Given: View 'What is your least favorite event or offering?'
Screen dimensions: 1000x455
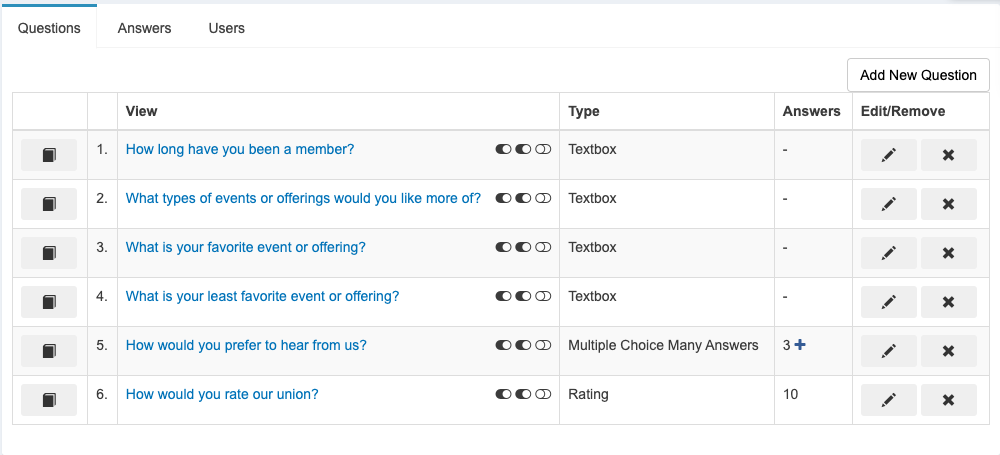Looking at the screenshot, I should 262,296.
